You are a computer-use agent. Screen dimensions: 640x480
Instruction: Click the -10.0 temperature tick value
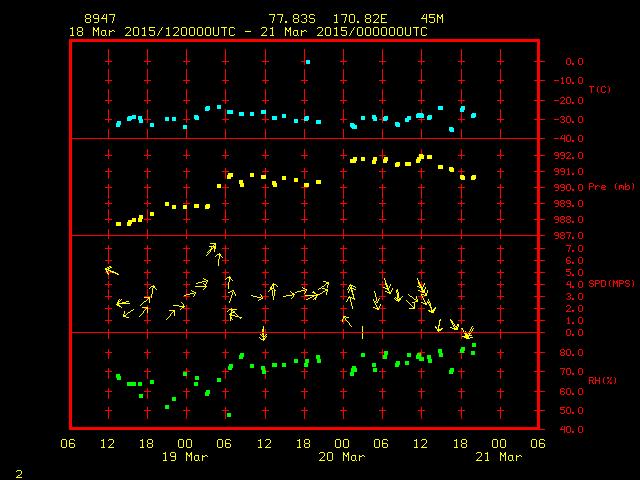[569, 80]
